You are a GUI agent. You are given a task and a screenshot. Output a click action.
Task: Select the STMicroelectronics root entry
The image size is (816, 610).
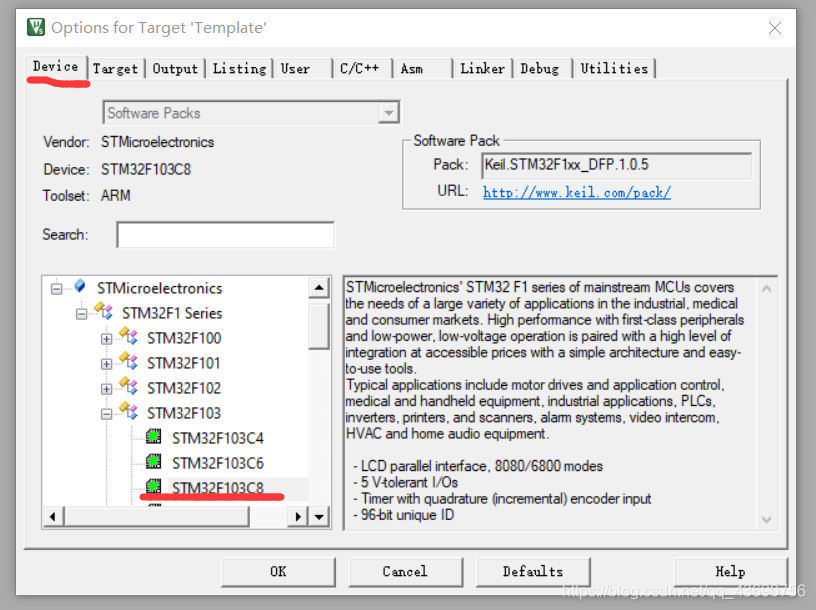click(159, 288)
